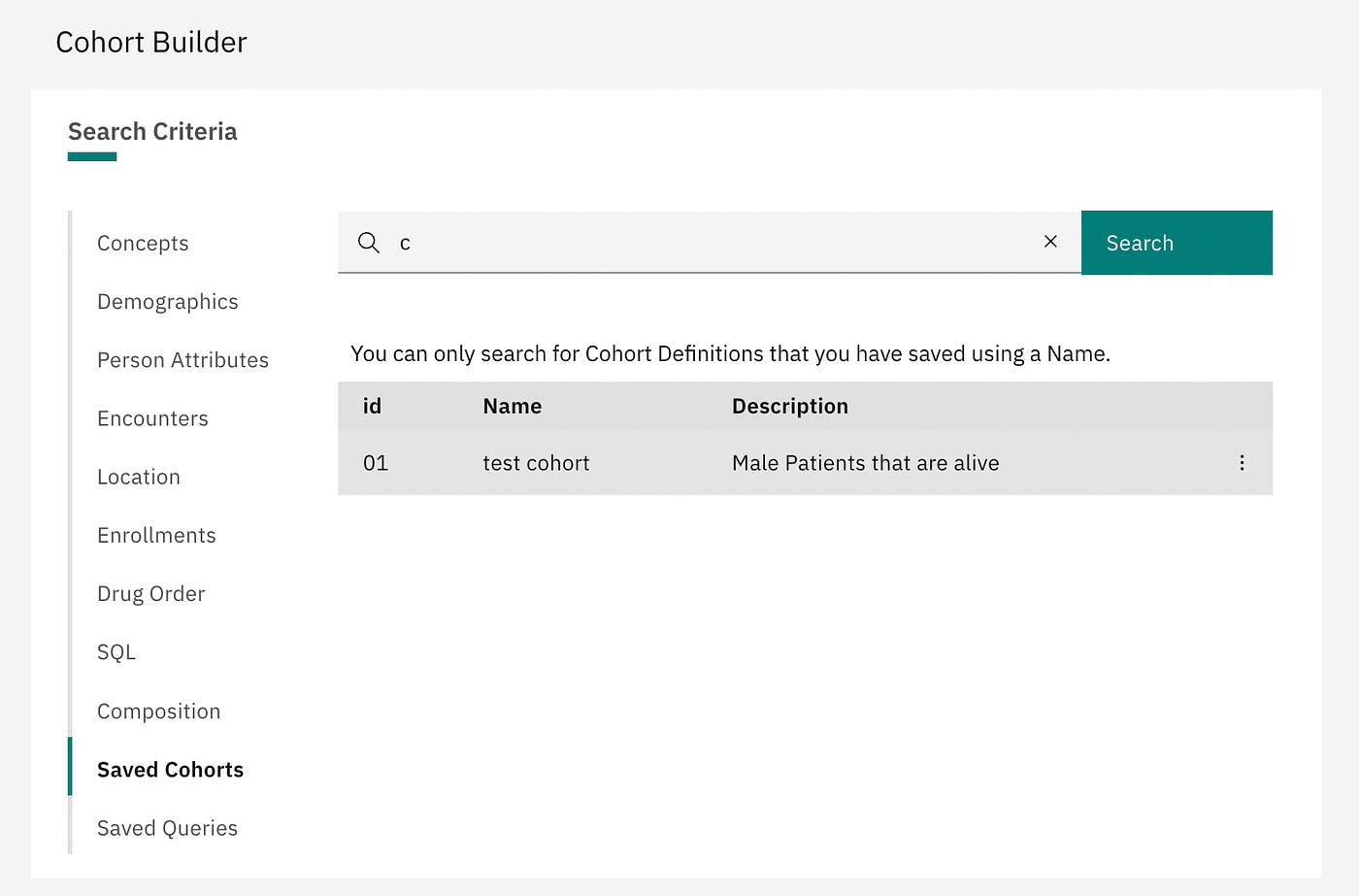
Task: Click the id column header
Action: [x=372, y=406]
